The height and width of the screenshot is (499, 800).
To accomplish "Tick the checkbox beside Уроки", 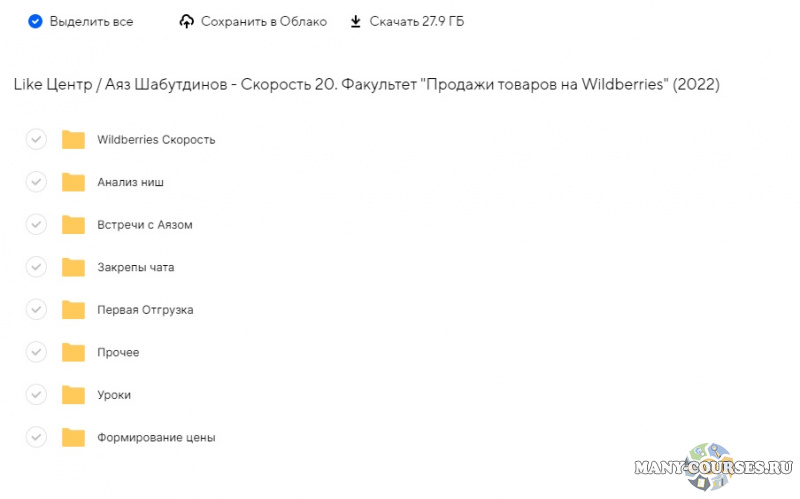I will pos(36,395).
